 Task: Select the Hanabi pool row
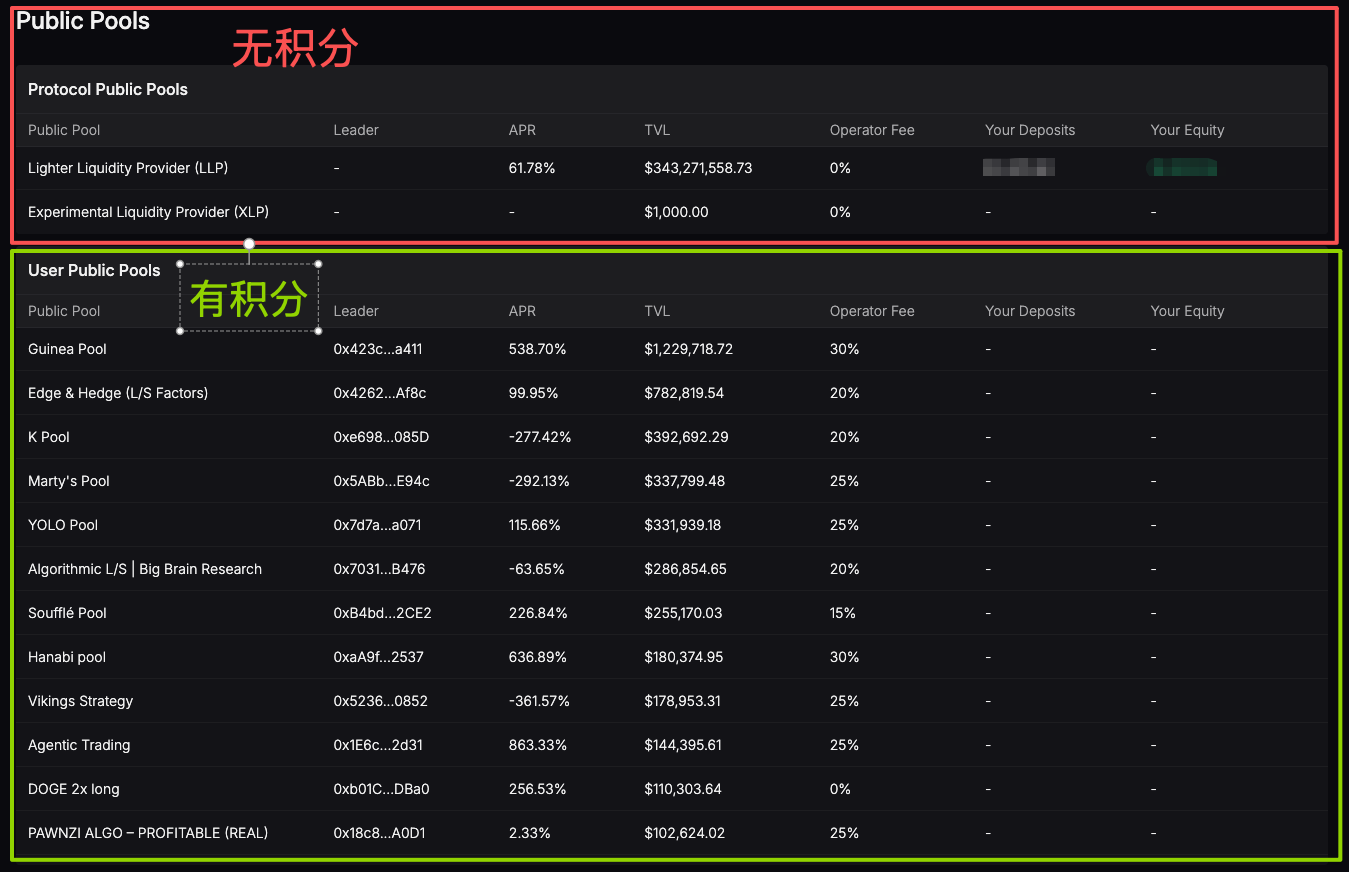pos(66,657)
